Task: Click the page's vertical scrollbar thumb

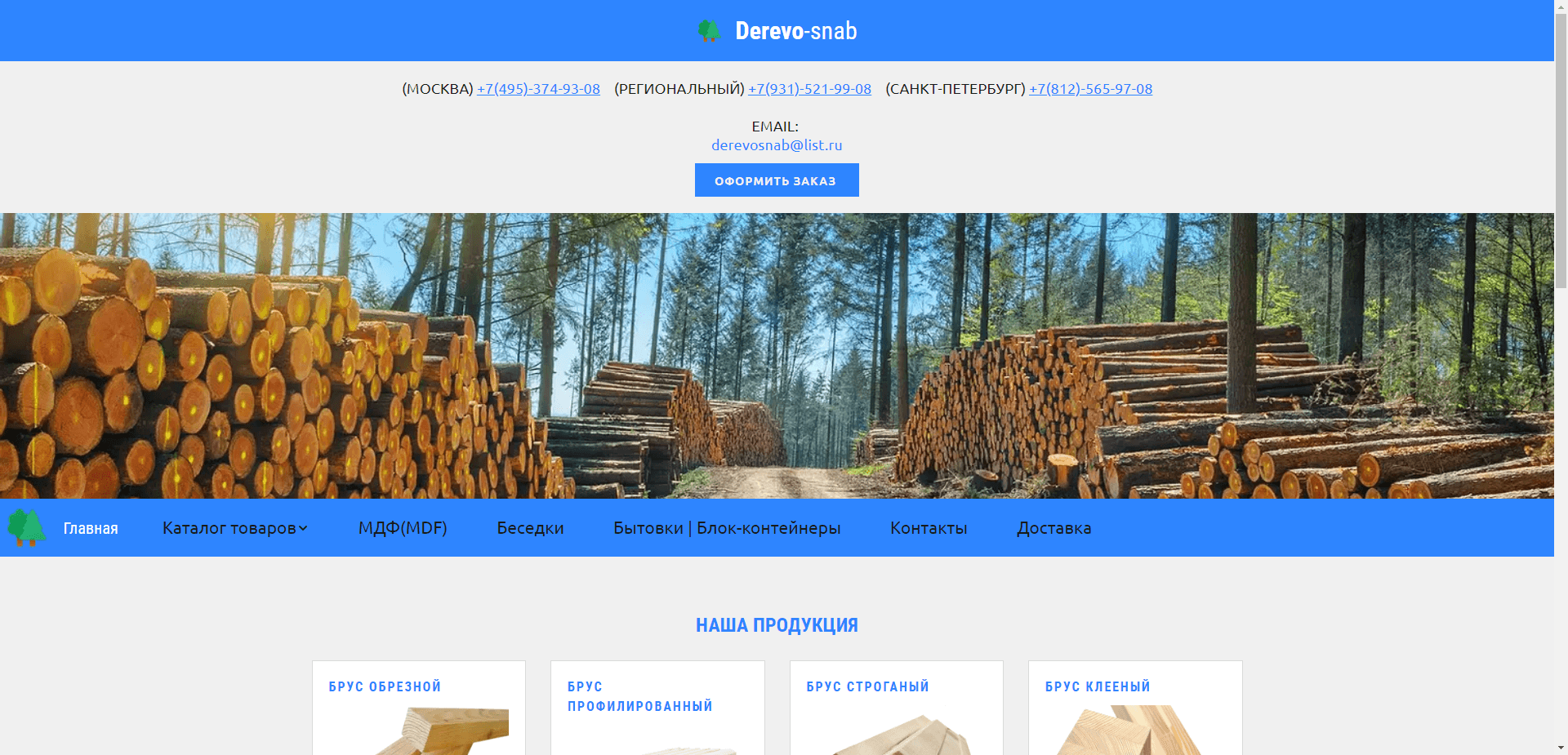Action: [1561, 147]
